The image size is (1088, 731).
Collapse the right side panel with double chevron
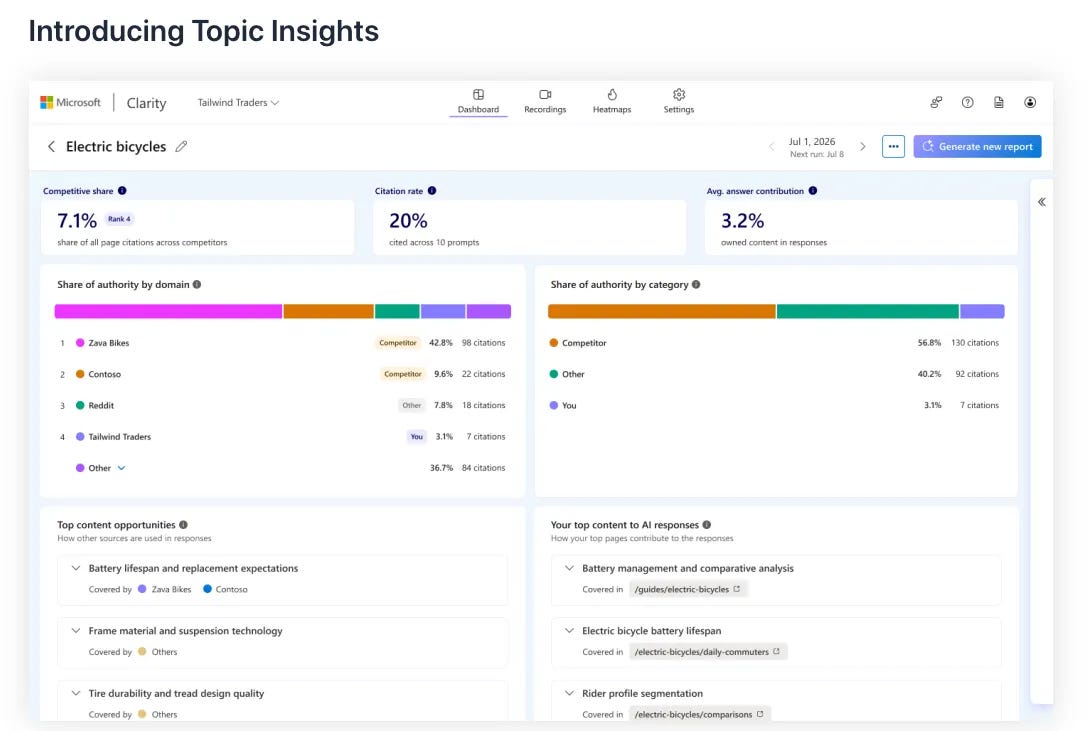(1042, 202)
